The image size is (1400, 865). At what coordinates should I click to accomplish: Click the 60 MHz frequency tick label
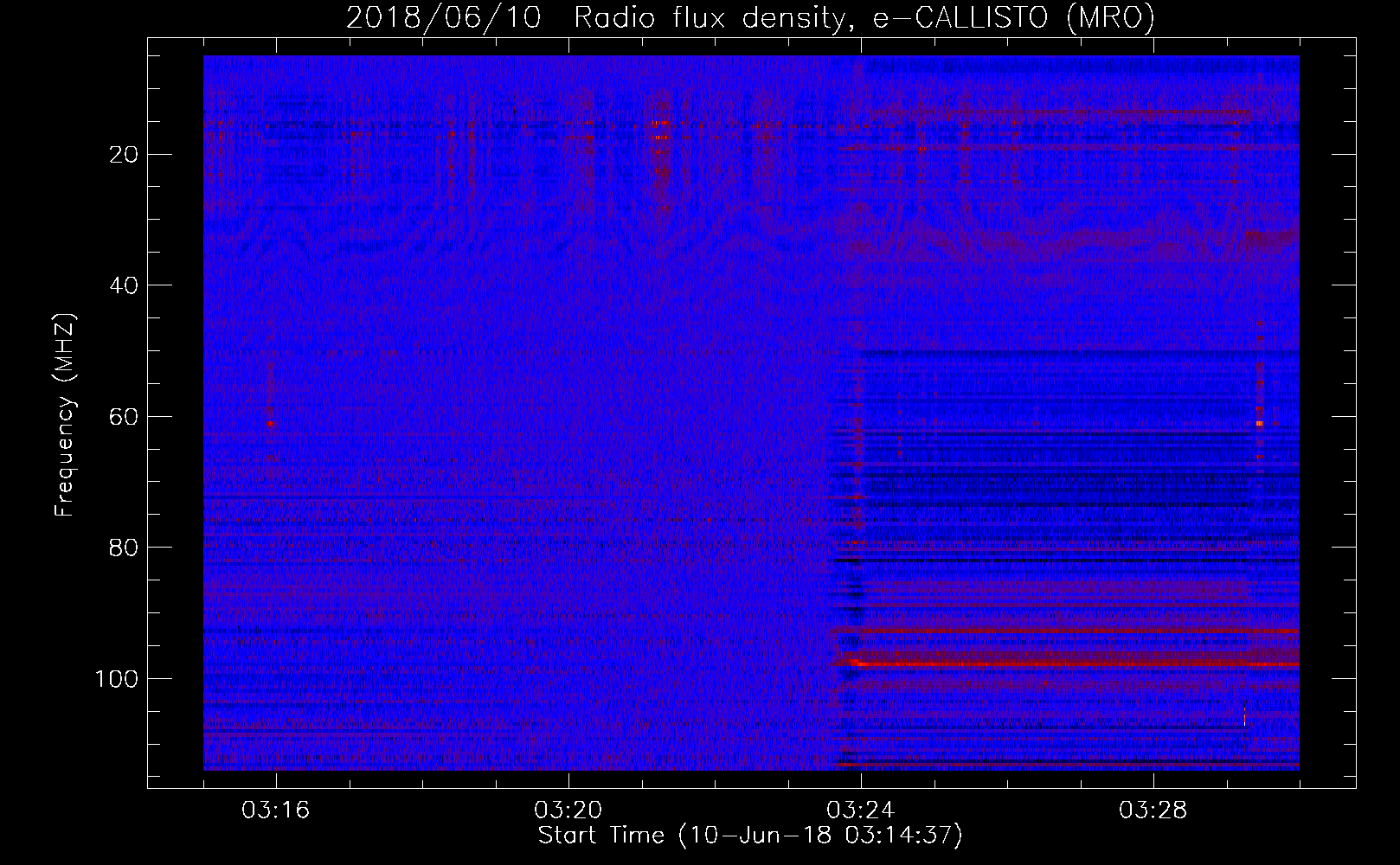click(125, 417)
